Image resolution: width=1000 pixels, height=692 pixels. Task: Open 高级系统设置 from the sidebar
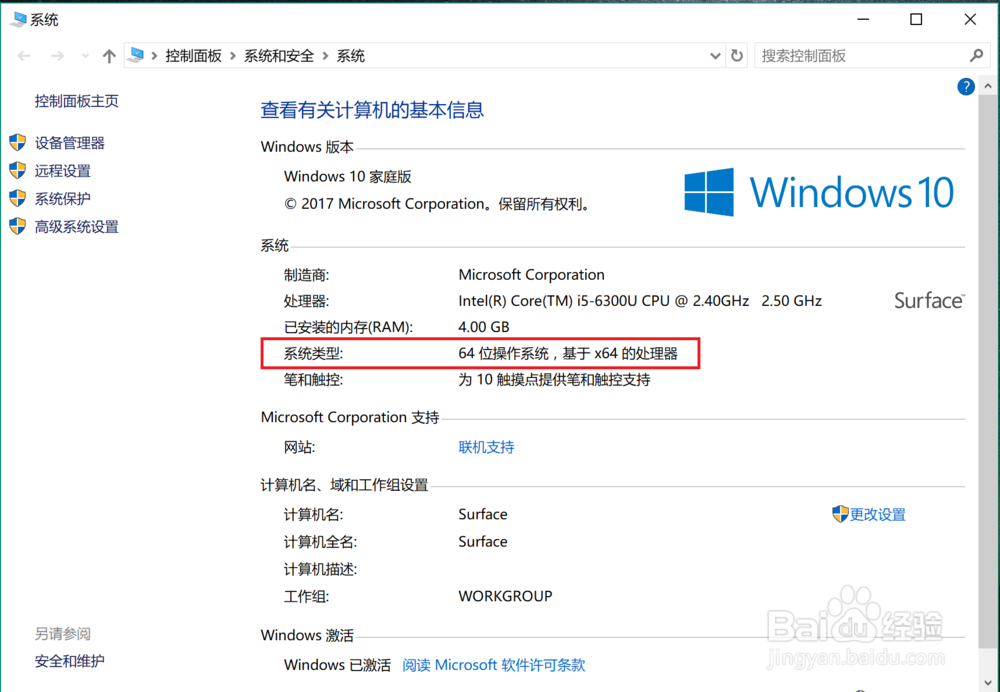click(77, 226)
